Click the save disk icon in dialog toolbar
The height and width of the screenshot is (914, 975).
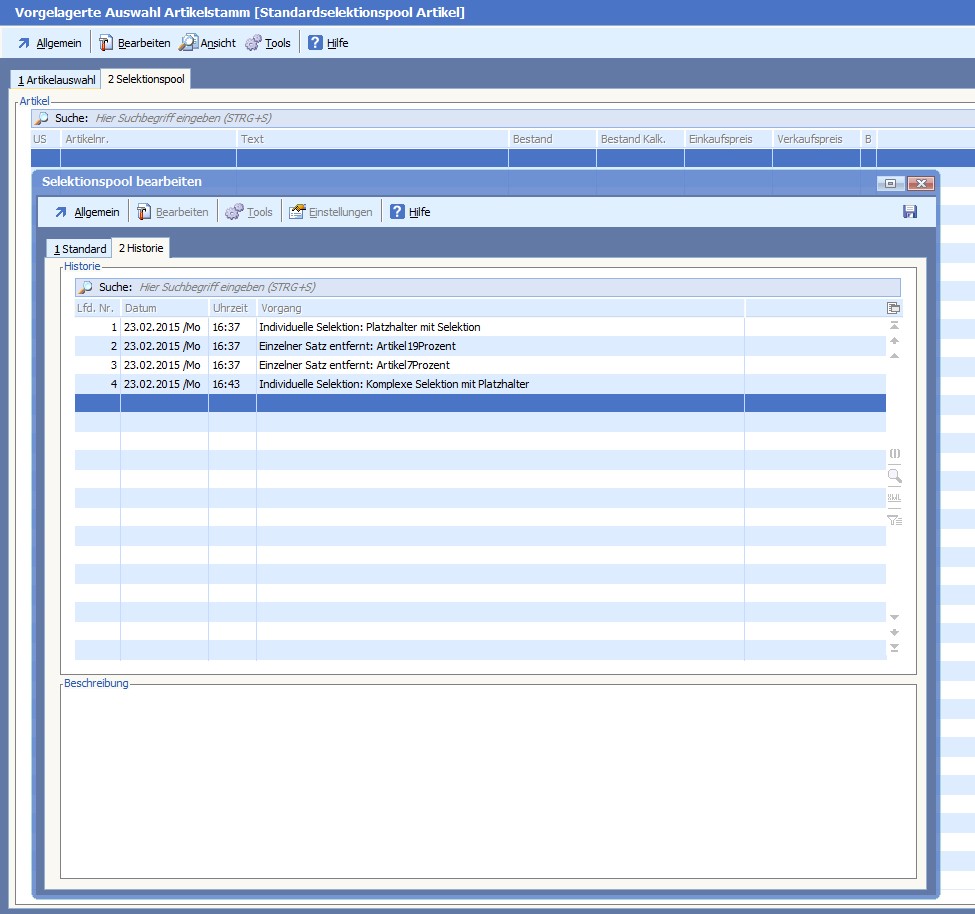[x=909, y=212]
